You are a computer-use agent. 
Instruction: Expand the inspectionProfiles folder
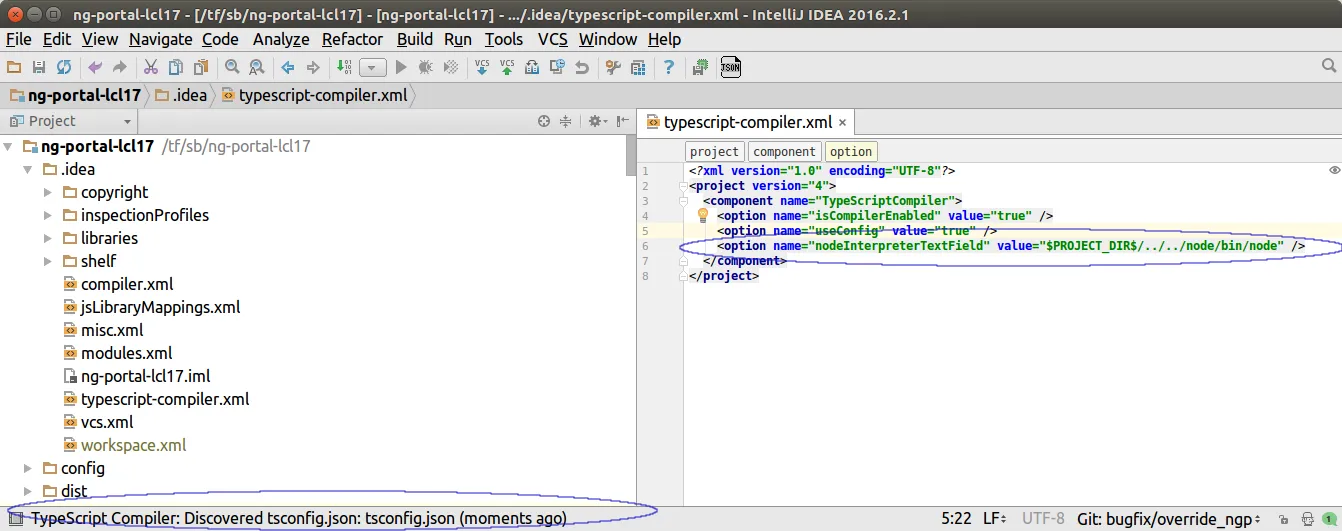48,215
